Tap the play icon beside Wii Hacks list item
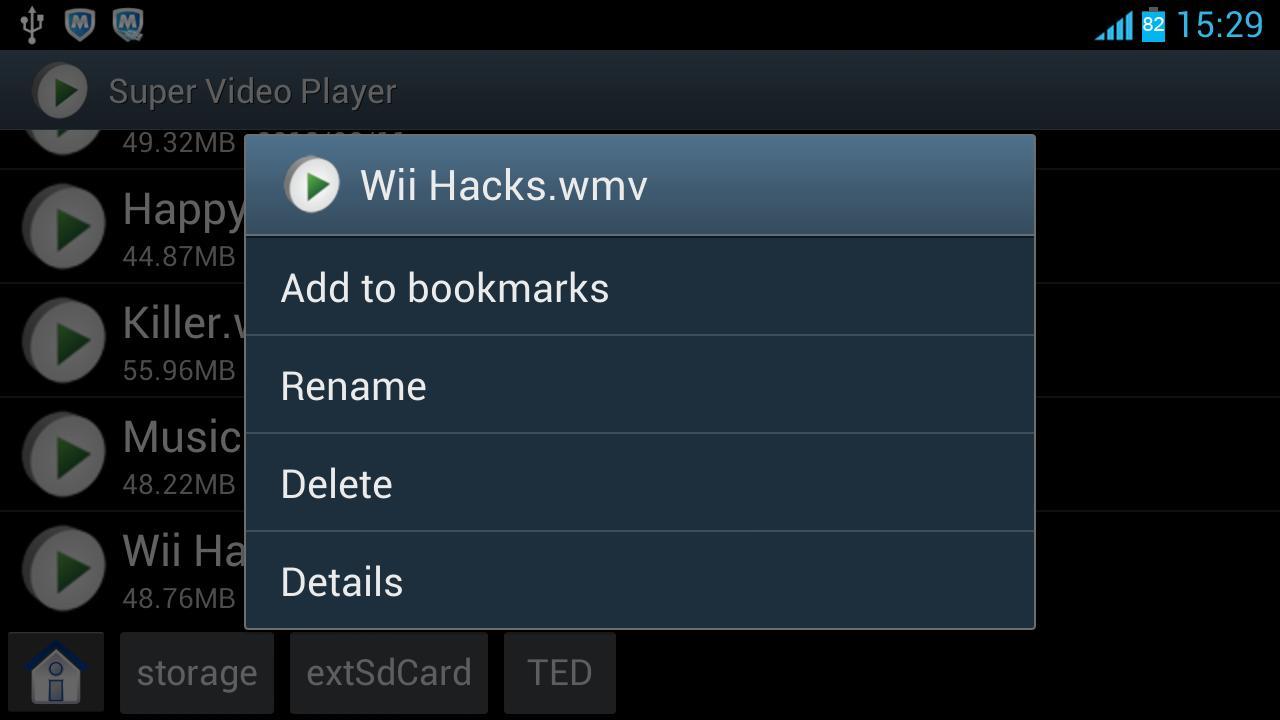 click(64, 568)
